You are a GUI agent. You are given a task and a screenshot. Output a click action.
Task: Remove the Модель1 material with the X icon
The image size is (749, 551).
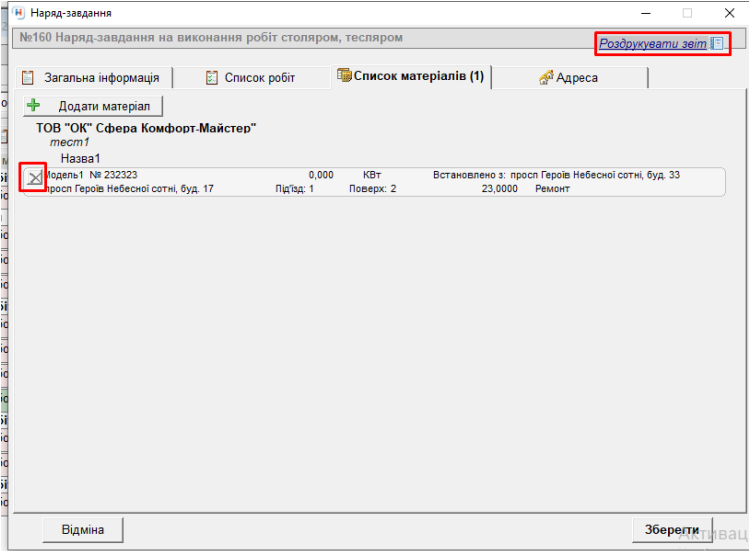pyautogui.click(x=34, y=178)
